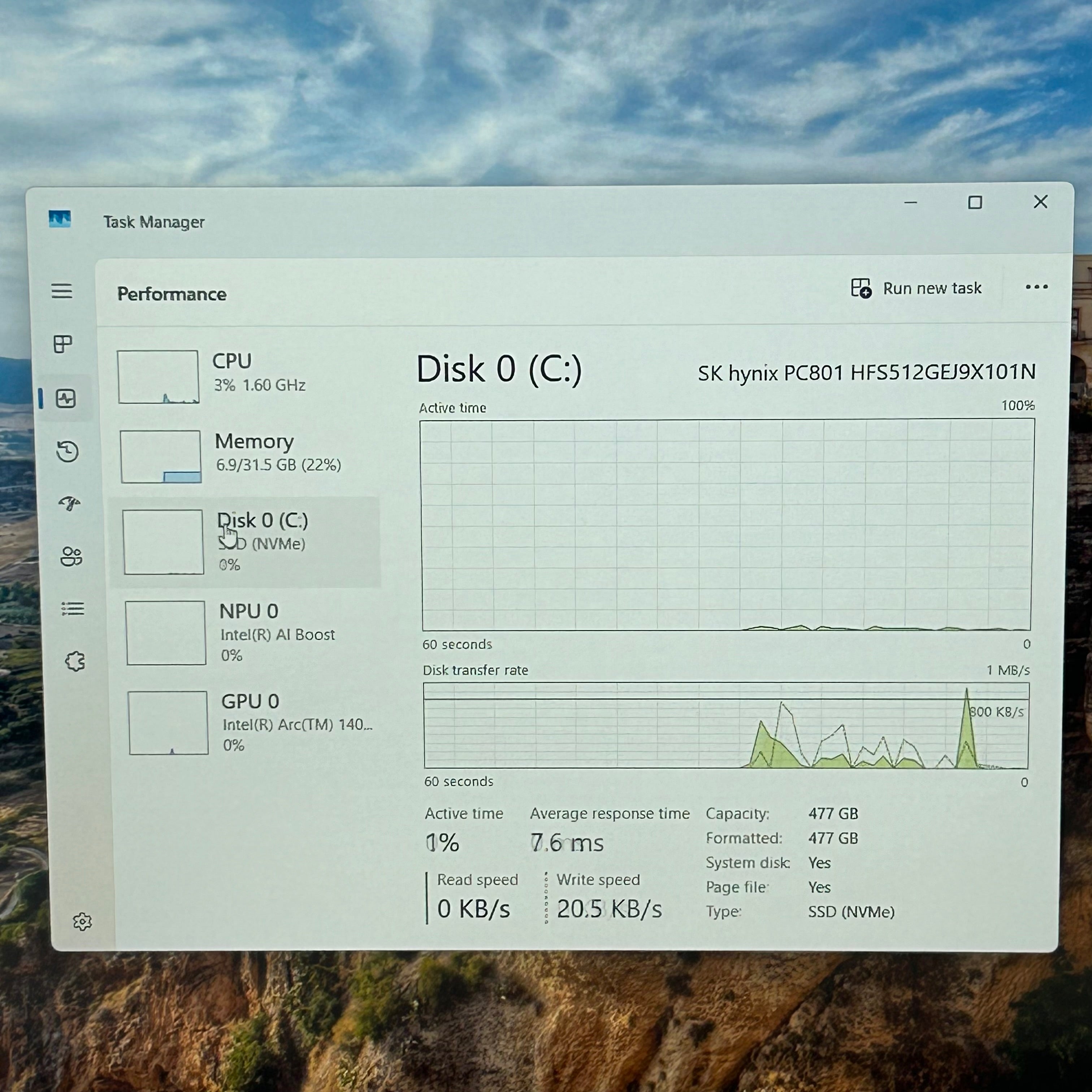Click the Formatted 477 GB value

(x=833, y=838)
